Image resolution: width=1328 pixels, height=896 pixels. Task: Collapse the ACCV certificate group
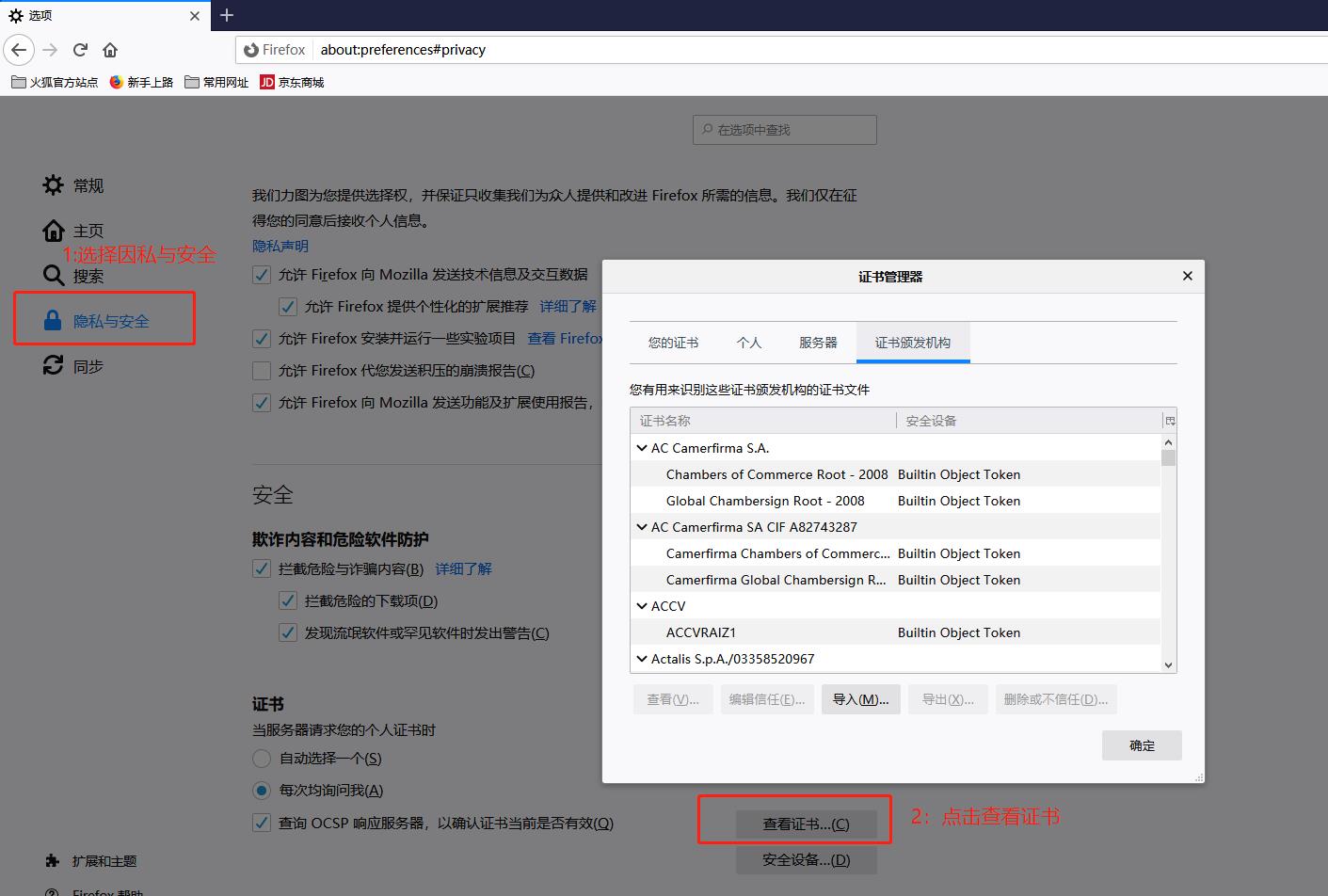[642, 605]
